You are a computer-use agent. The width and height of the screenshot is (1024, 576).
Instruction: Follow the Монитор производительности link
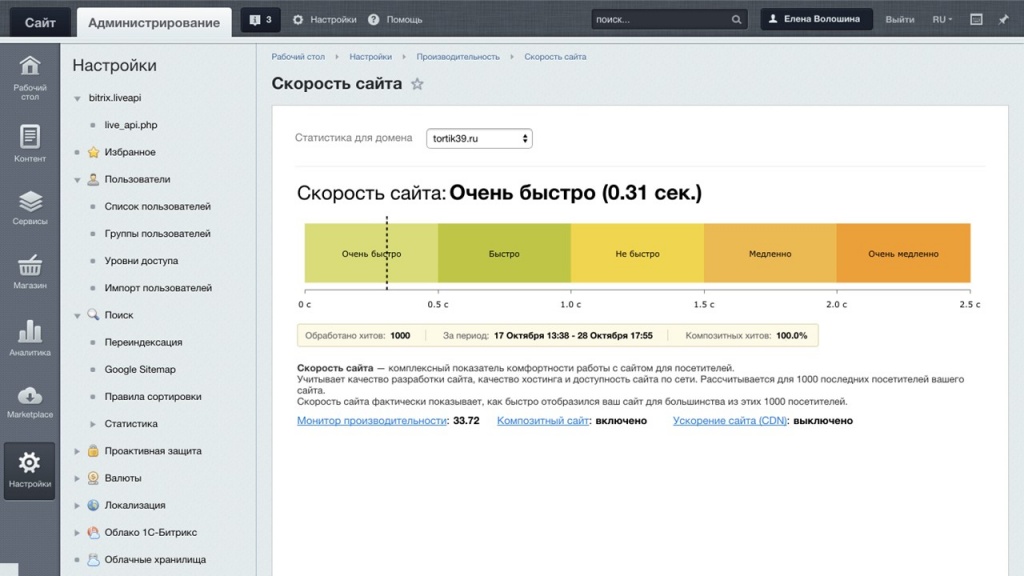[372, 421]
